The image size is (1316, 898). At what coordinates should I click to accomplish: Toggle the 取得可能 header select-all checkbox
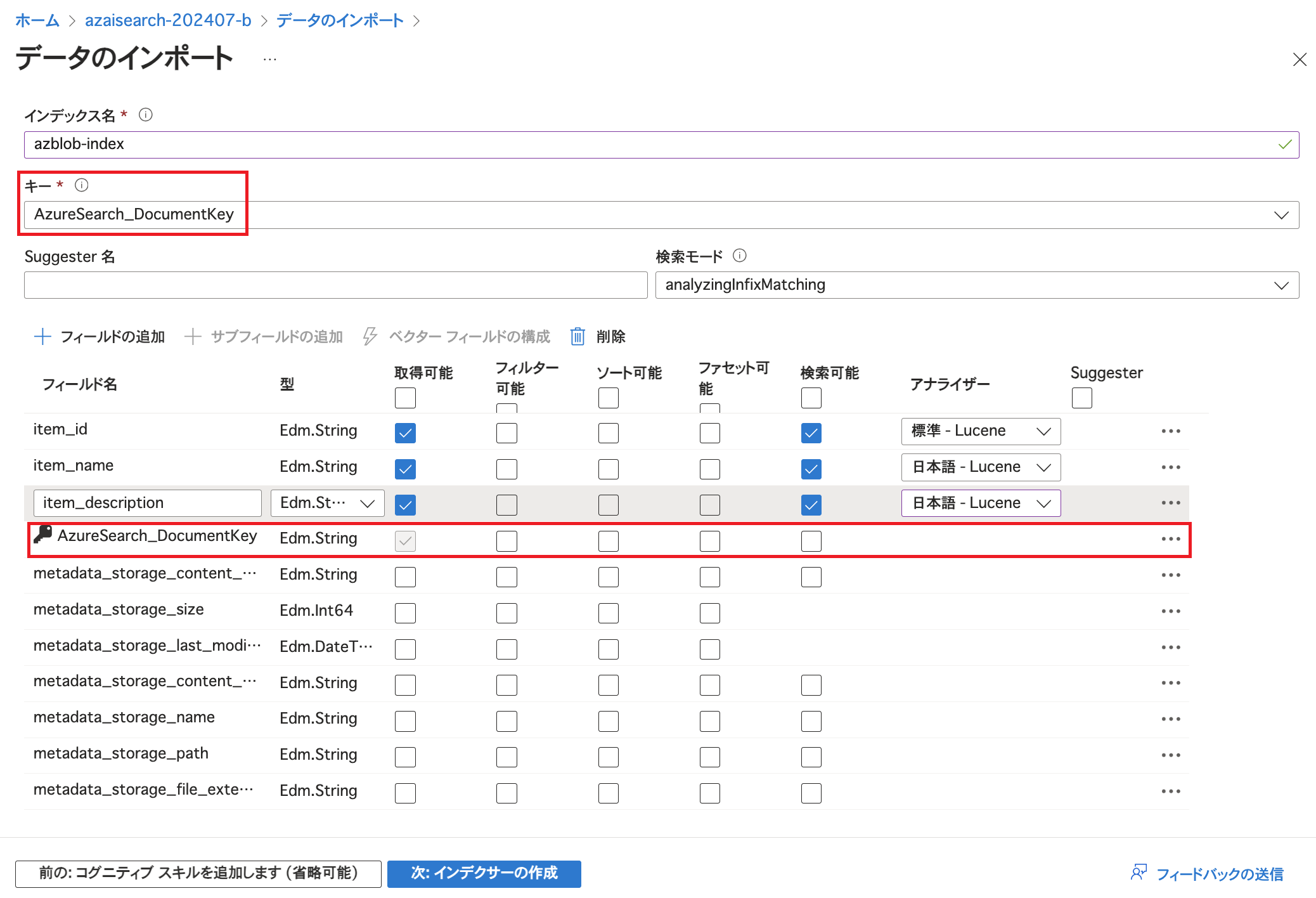point(405,398)
